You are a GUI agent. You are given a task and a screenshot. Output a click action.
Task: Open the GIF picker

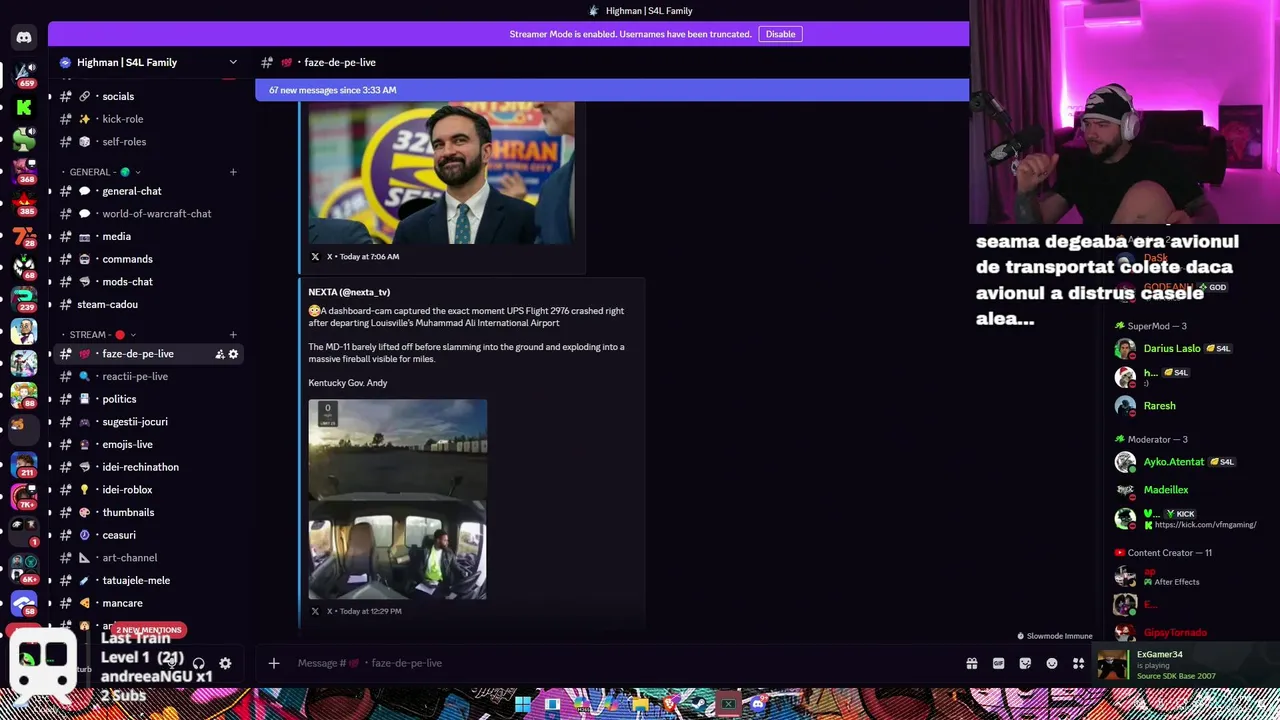pos(998,663)
